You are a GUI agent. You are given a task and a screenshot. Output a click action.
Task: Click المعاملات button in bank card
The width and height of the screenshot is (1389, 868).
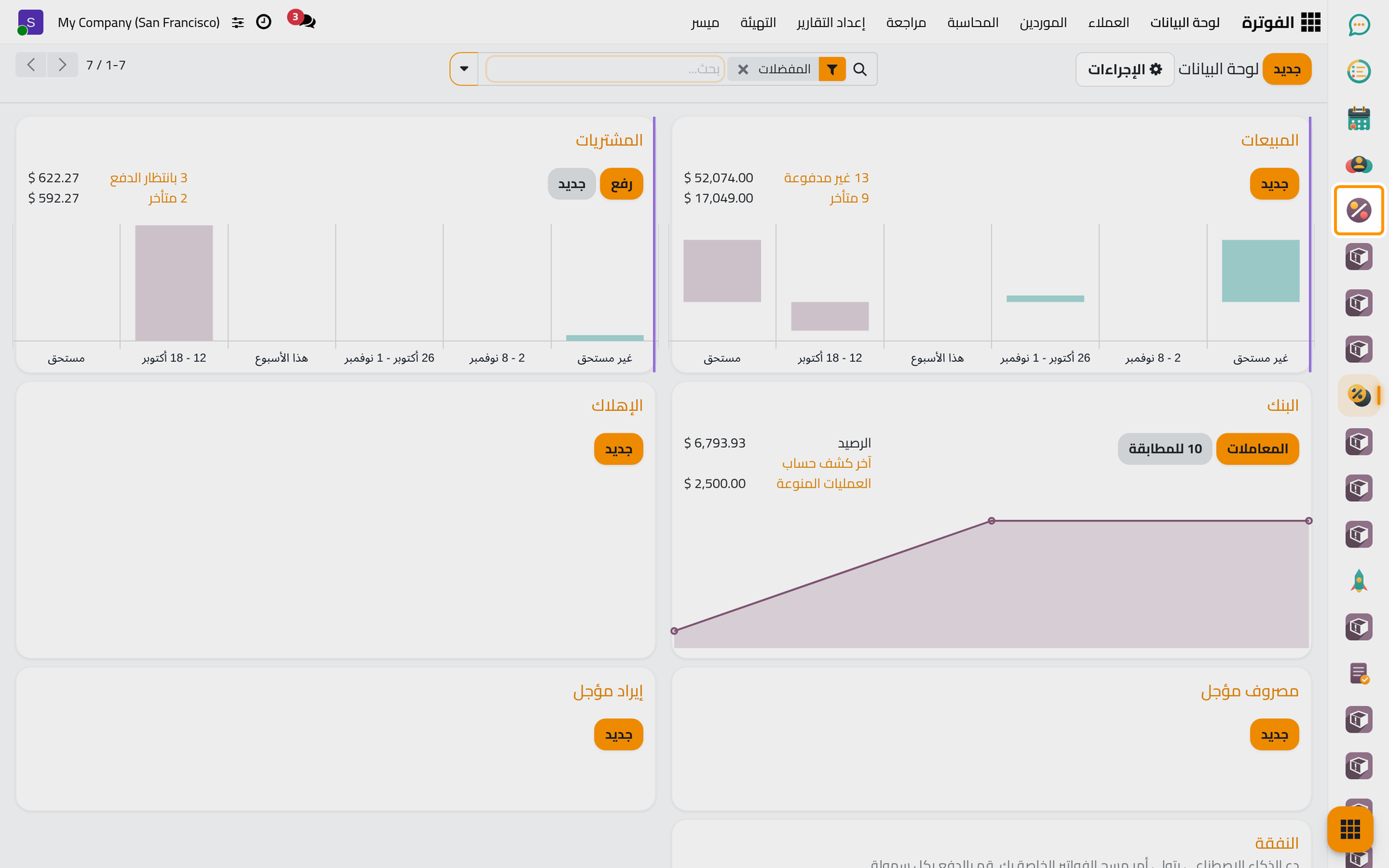tap(1257, 449)
